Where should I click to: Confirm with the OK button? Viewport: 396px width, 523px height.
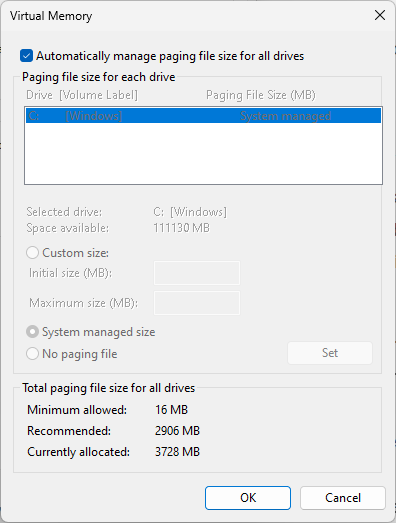point(248,498)
